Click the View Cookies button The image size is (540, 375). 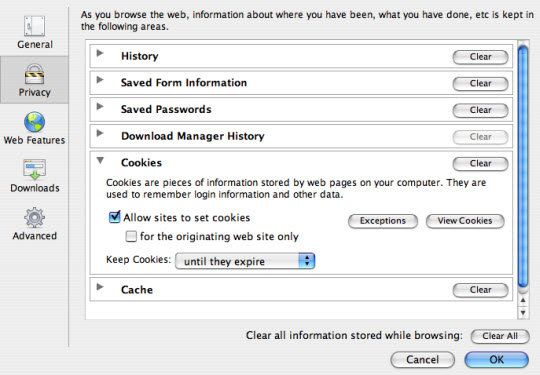[x=465, y=221]
